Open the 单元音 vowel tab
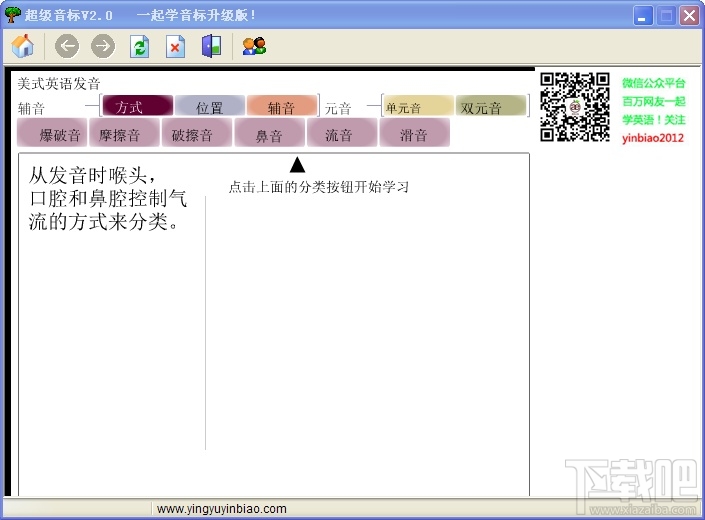705x520 pixels. tap(418, 106)
